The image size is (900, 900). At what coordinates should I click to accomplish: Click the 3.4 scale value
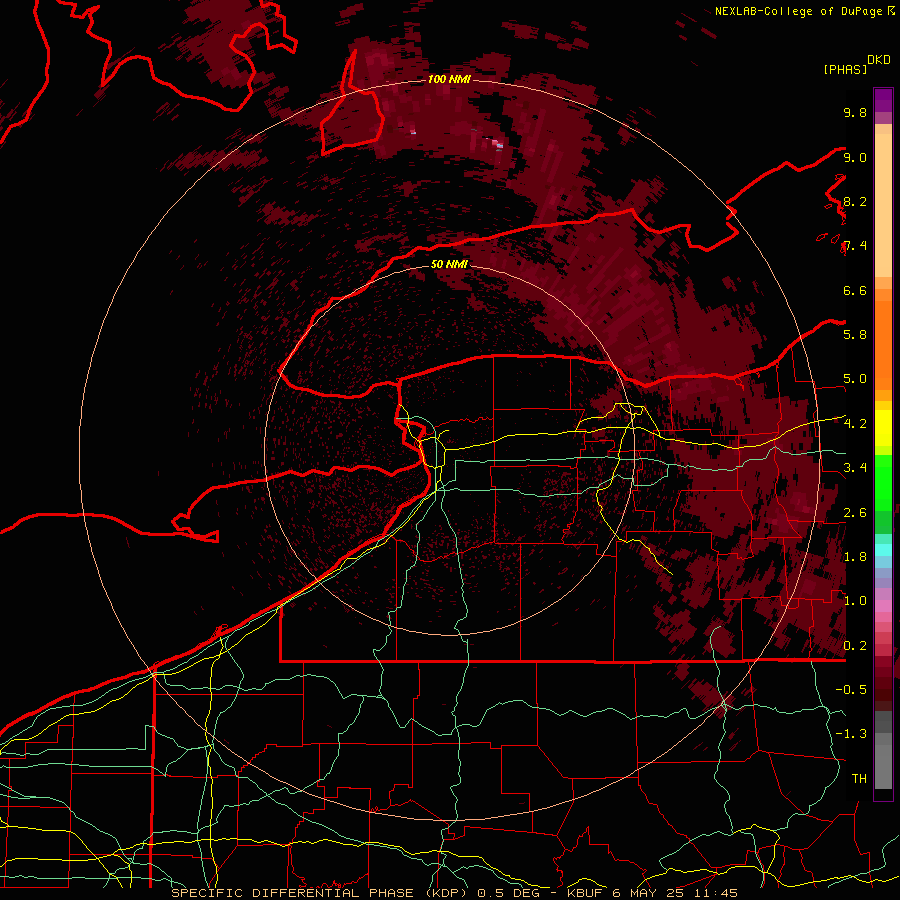point(855,468)
